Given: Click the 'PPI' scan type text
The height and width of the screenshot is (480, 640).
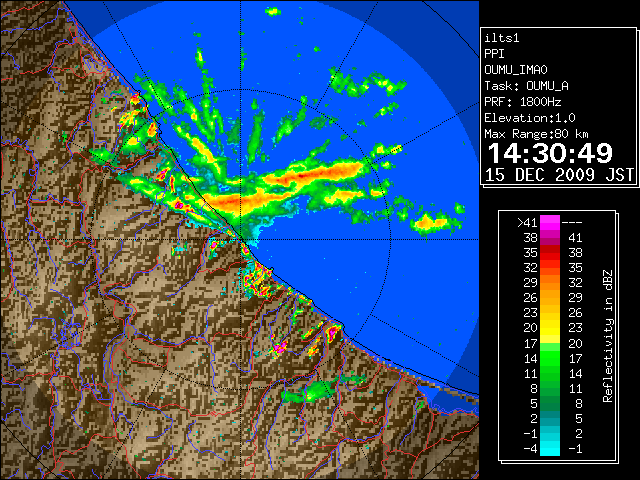Looking at the screenshot, I should pyautogui.click(x=494, y=54).
